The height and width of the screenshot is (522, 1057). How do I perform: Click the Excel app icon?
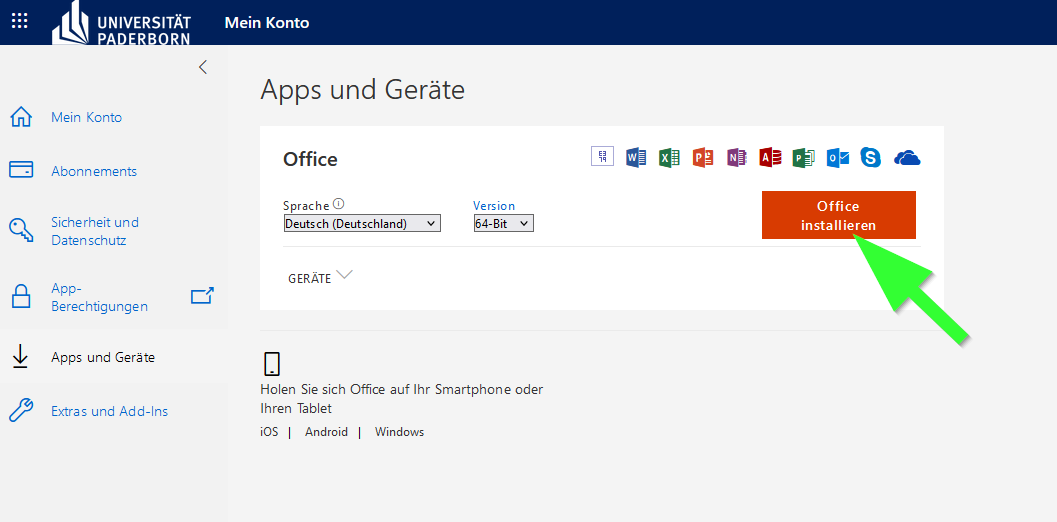[670, 158]
